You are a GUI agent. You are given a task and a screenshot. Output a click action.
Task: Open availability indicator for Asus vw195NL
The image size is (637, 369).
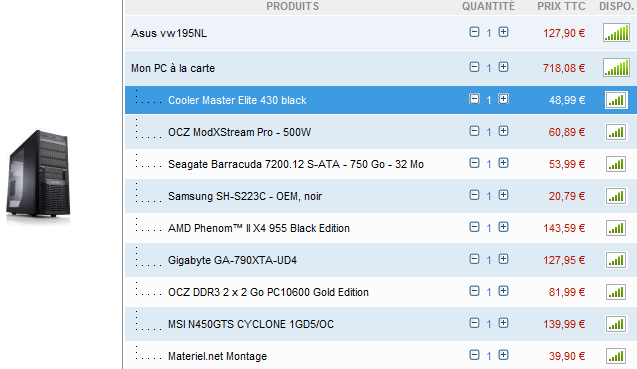click(616, 33)
